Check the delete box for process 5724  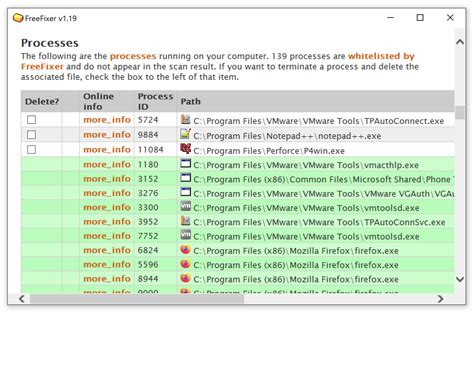point(31,119)
